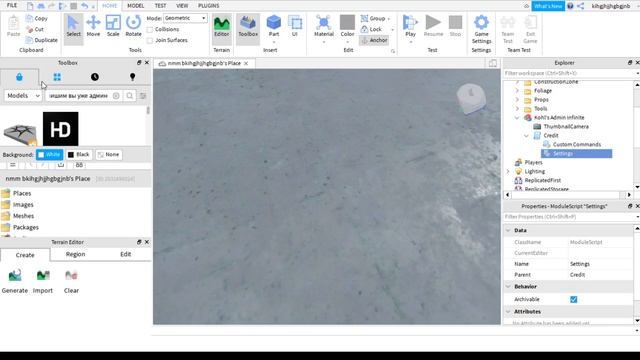The height and width of the screenshot is (360, 640).
Task: Select None background option
Action: click(x=109, y=155)
